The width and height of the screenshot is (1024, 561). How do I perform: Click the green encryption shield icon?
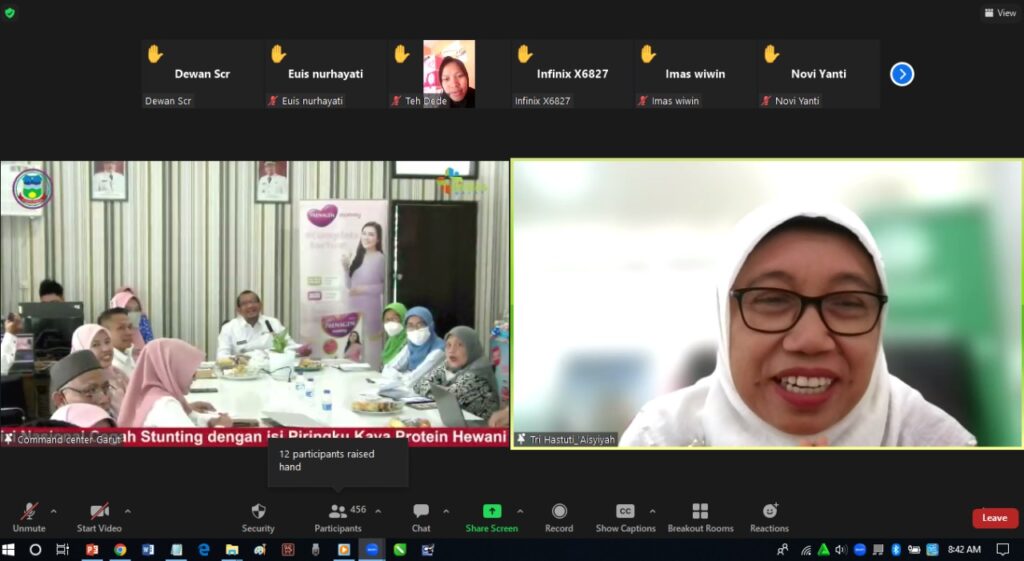click(x=10, y=13)
